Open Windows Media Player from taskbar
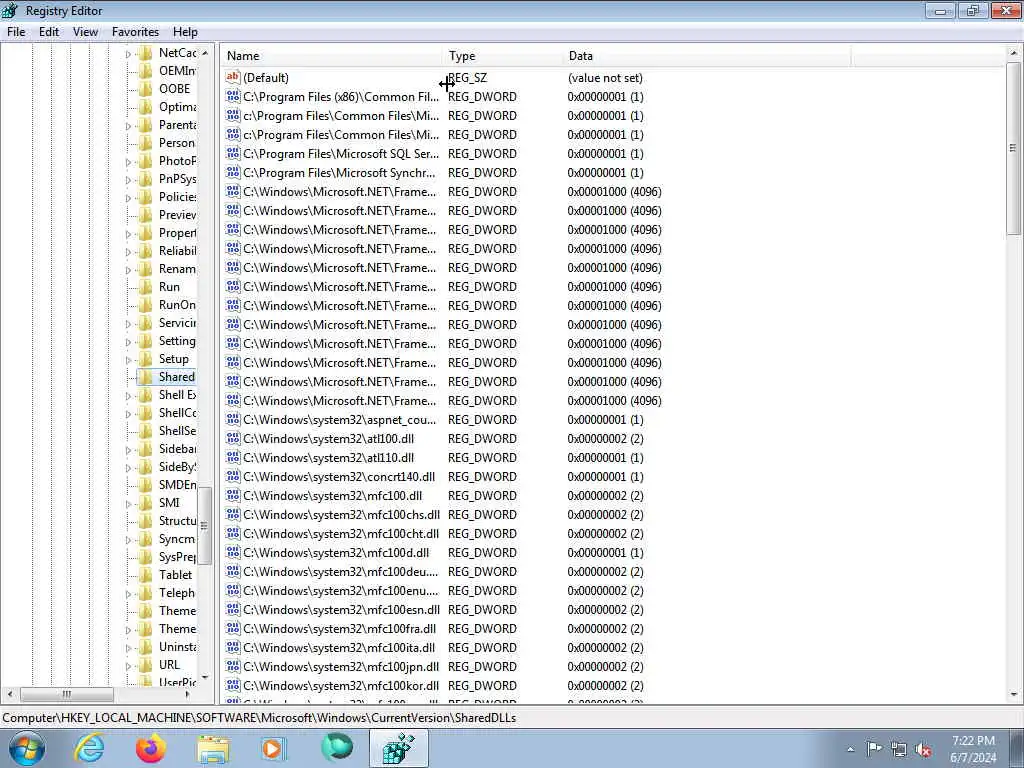 tap(274, 748)
